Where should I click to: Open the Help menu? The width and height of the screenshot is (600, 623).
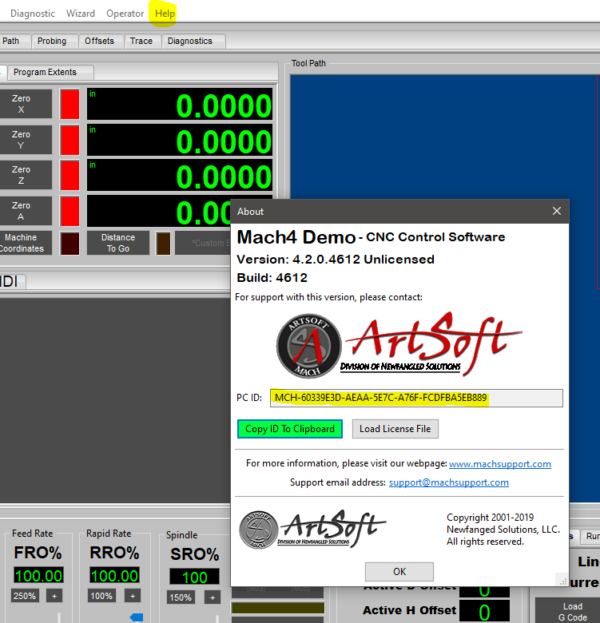tap(165, 13)
